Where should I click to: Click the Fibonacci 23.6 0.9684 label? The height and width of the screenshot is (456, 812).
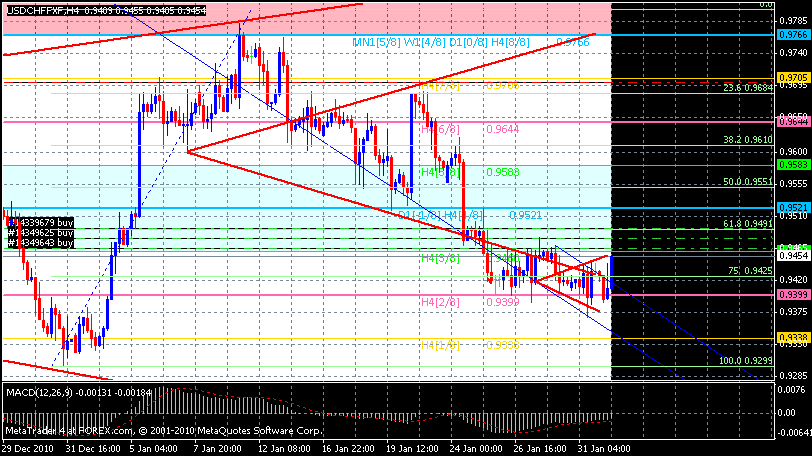pos(748,88)
